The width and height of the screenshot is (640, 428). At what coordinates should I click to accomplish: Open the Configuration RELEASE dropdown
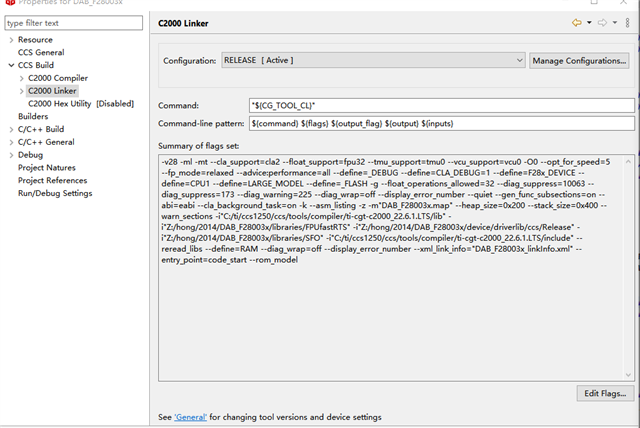click(373, 61)
